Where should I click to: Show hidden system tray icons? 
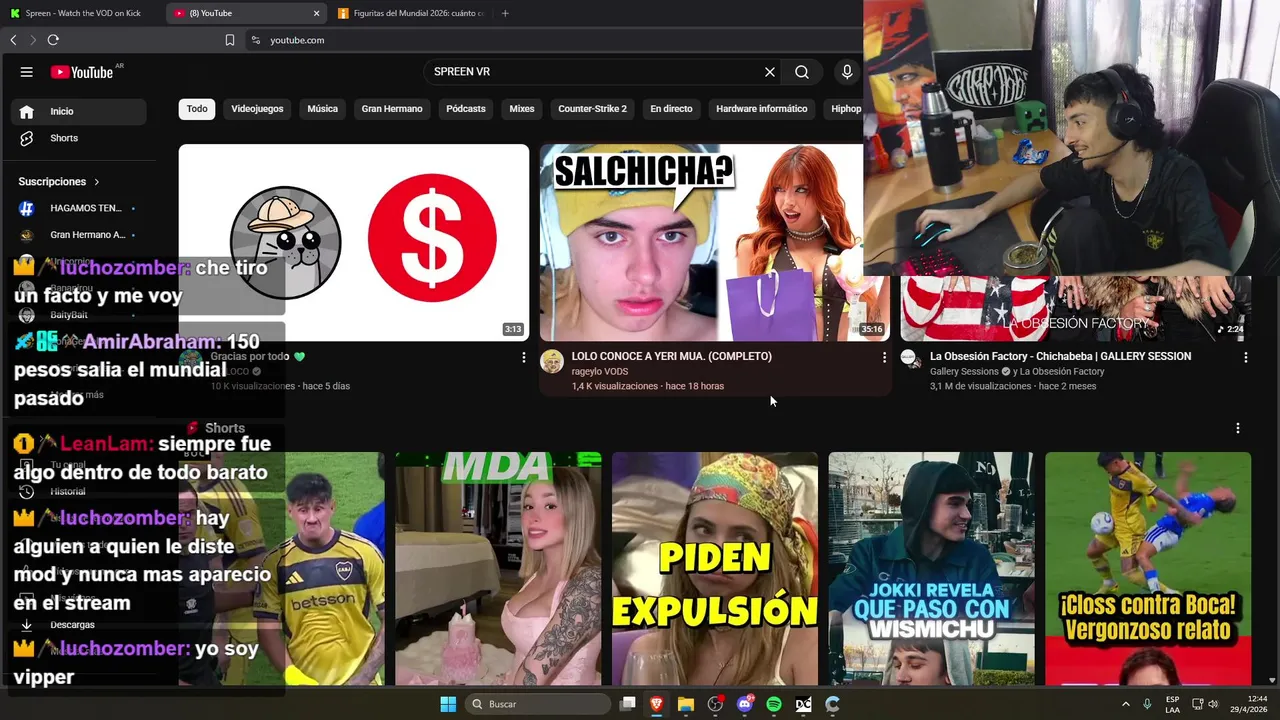click(1126, 704)
